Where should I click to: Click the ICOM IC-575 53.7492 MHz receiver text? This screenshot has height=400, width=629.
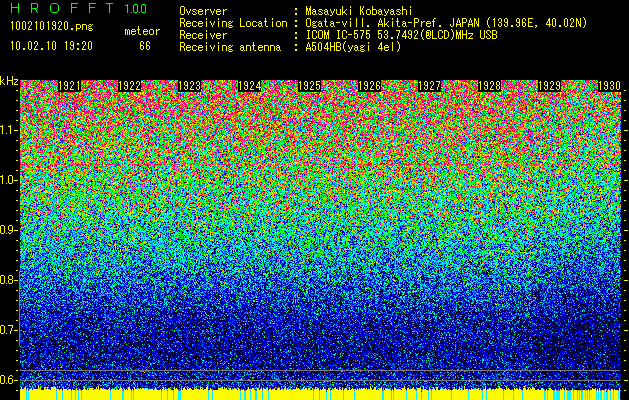point(401,35)
